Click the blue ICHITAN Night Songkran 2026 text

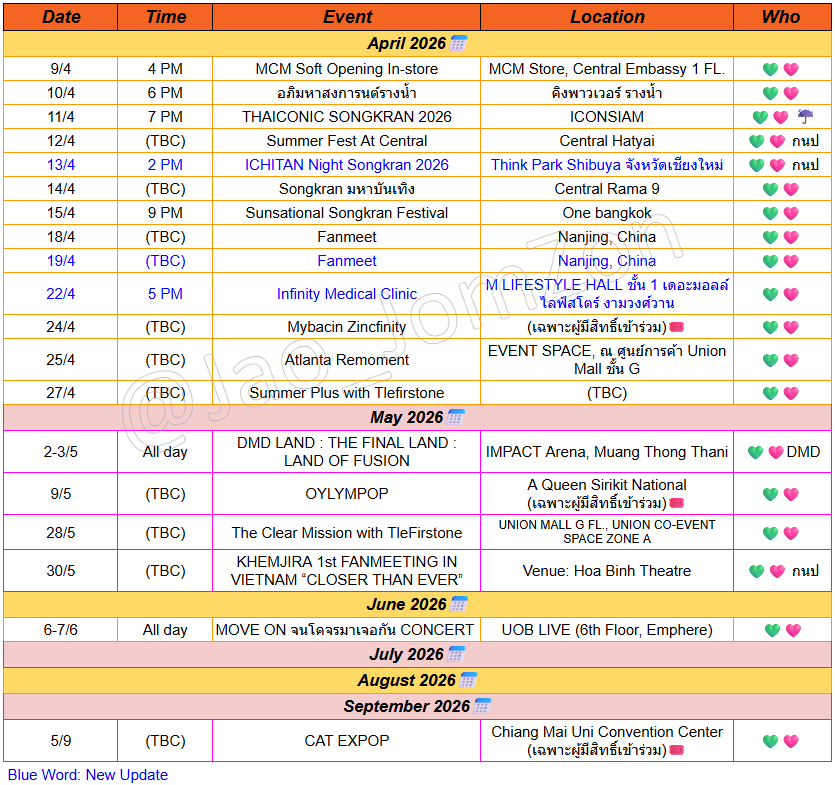pos(347,165)
